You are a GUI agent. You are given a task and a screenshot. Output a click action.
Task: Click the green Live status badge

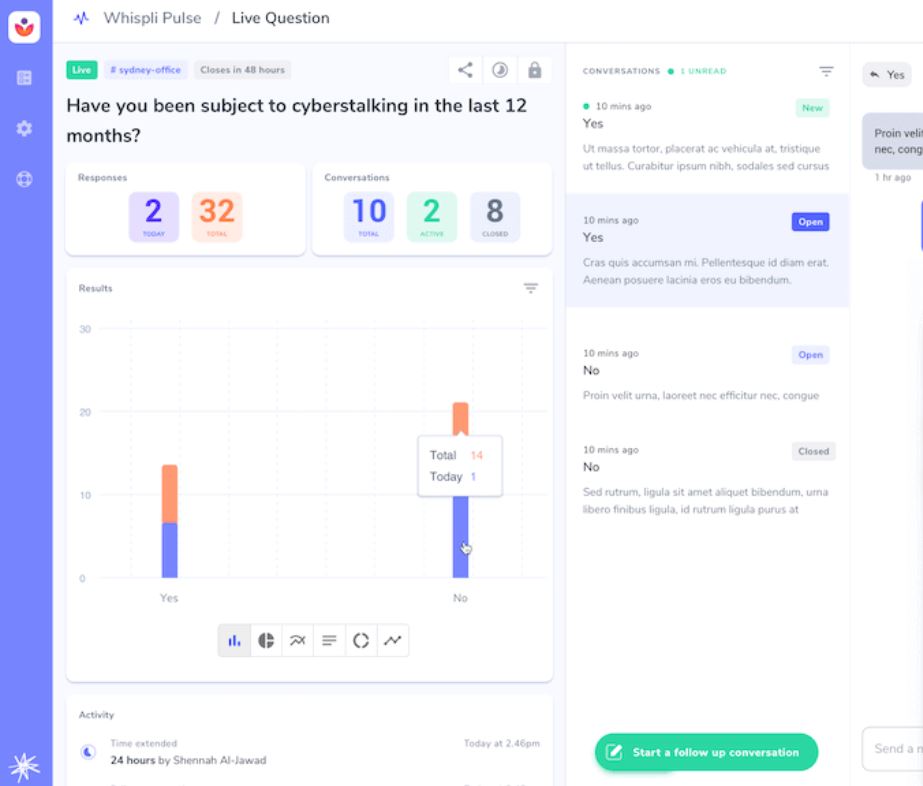82,70
